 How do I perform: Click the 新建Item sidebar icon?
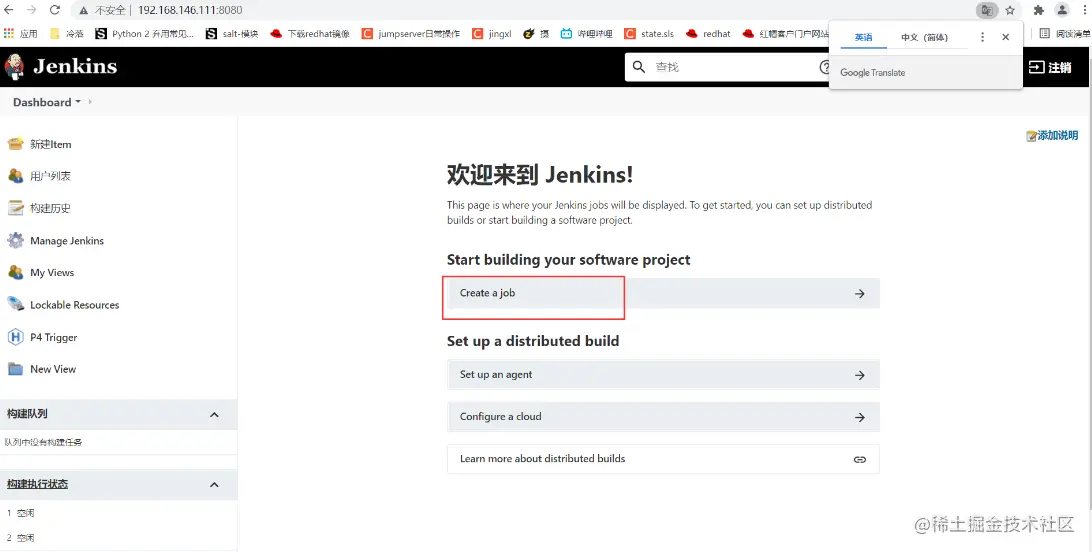click(15, 144)
